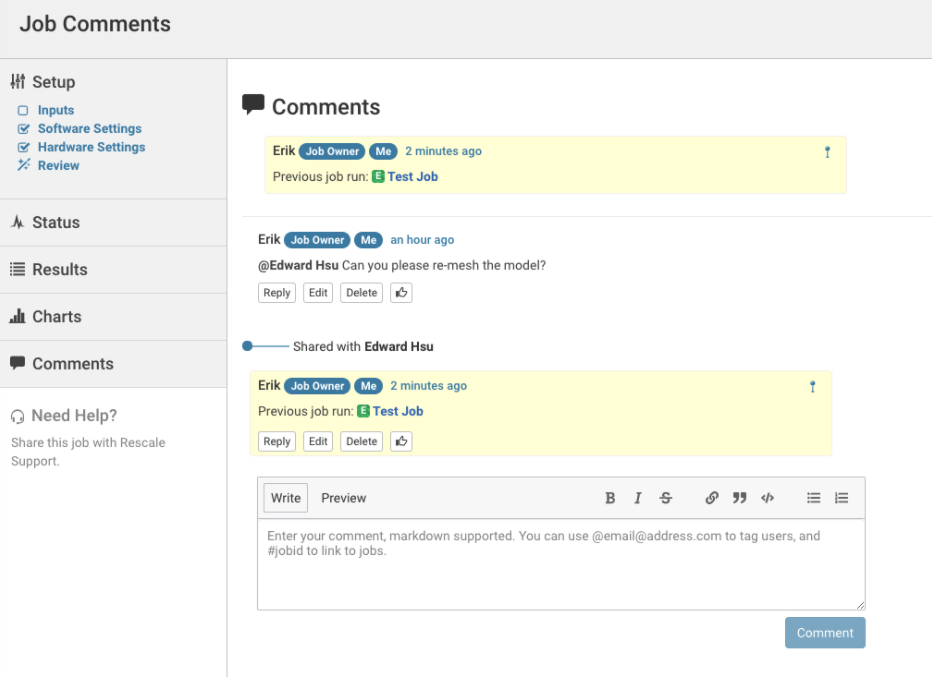Screen dimensions: 932x693
Task: Switch to the Preview tab
Action: 343,498
